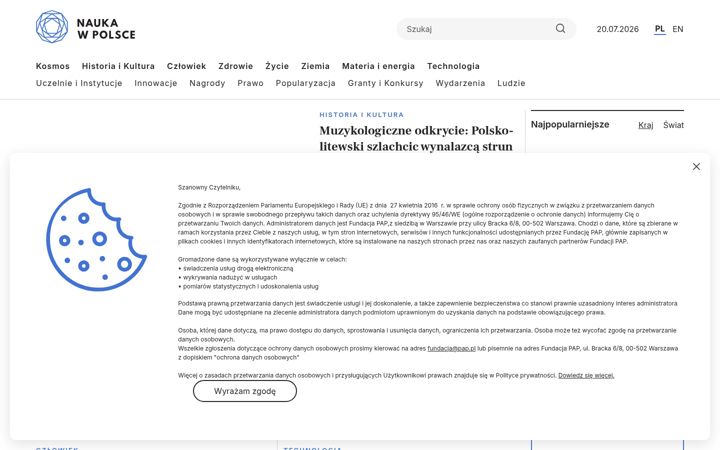Open the Kosmos category
The height and width of the screenshot is (450, 720).
pos(53,66)
